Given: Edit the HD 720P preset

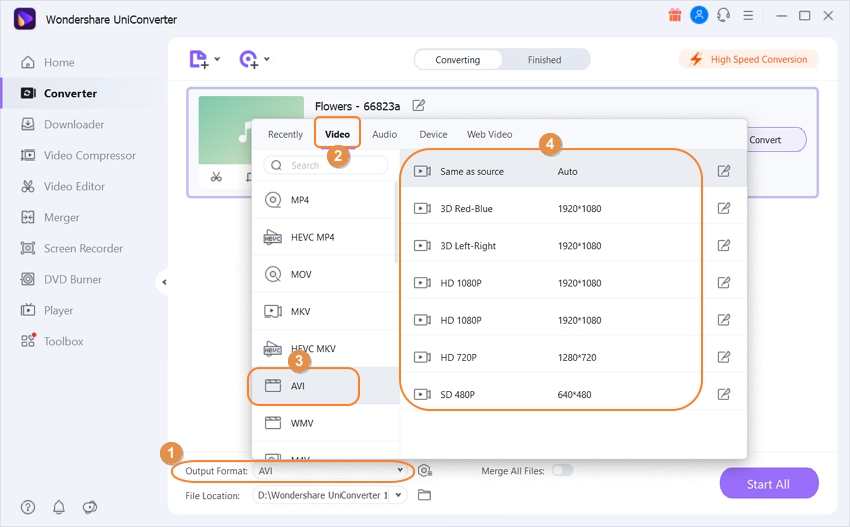Looking at the screenshot, I should (723, 357).
